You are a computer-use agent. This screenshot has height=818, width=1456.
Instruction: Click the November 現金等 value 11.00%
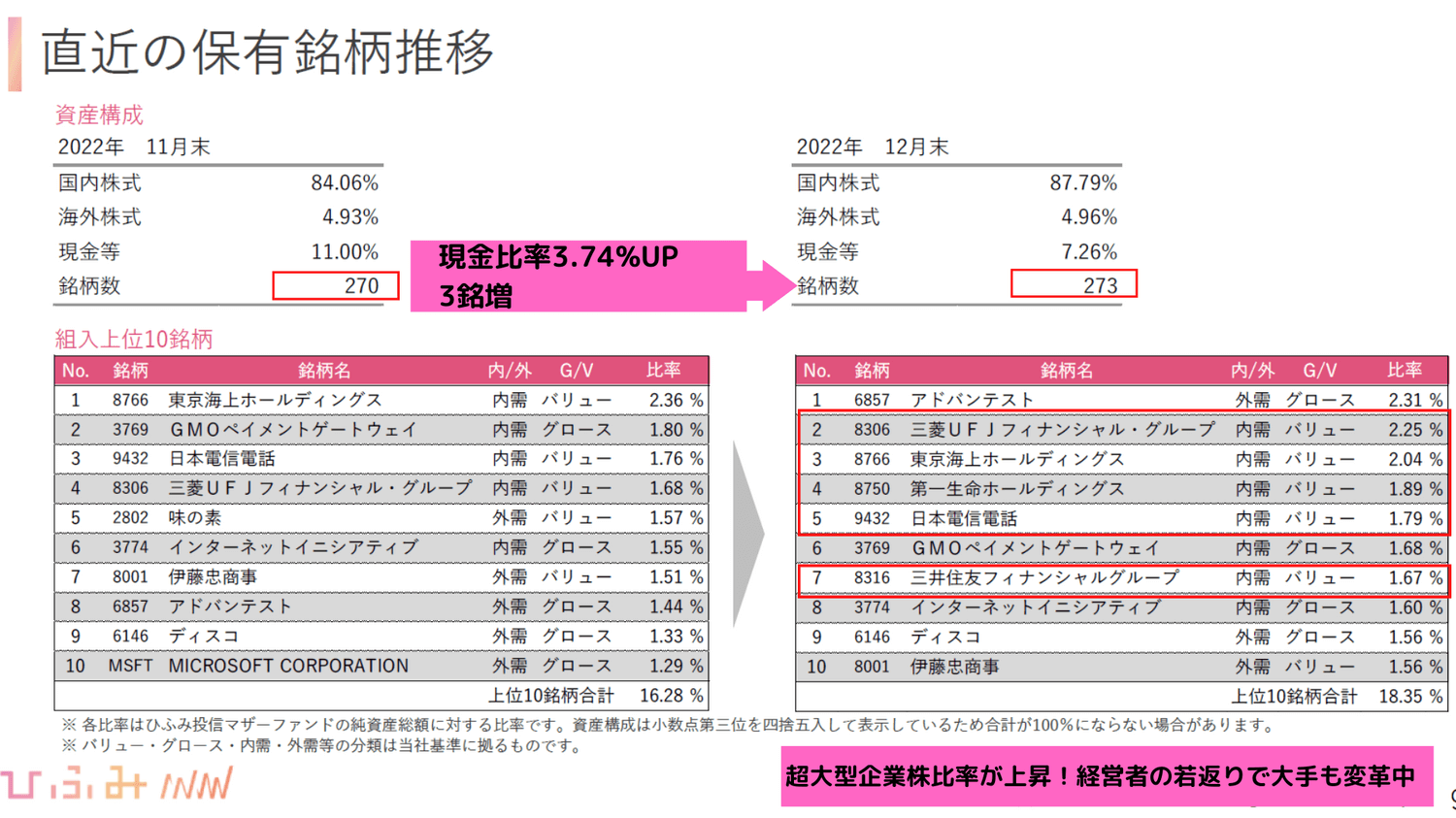(x=345, y=252)
